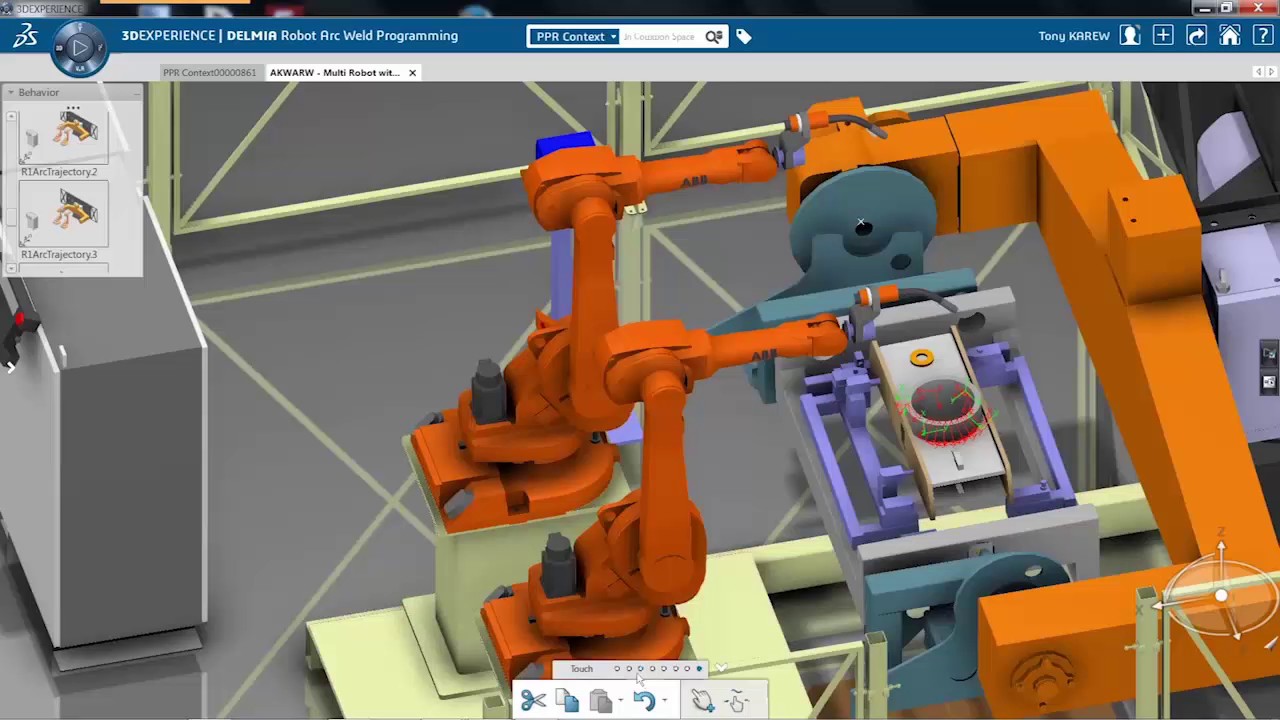Select the scissors cut tool
Image resolution: width=1280 pixels, height=720 pixels.
coord(533,700)
